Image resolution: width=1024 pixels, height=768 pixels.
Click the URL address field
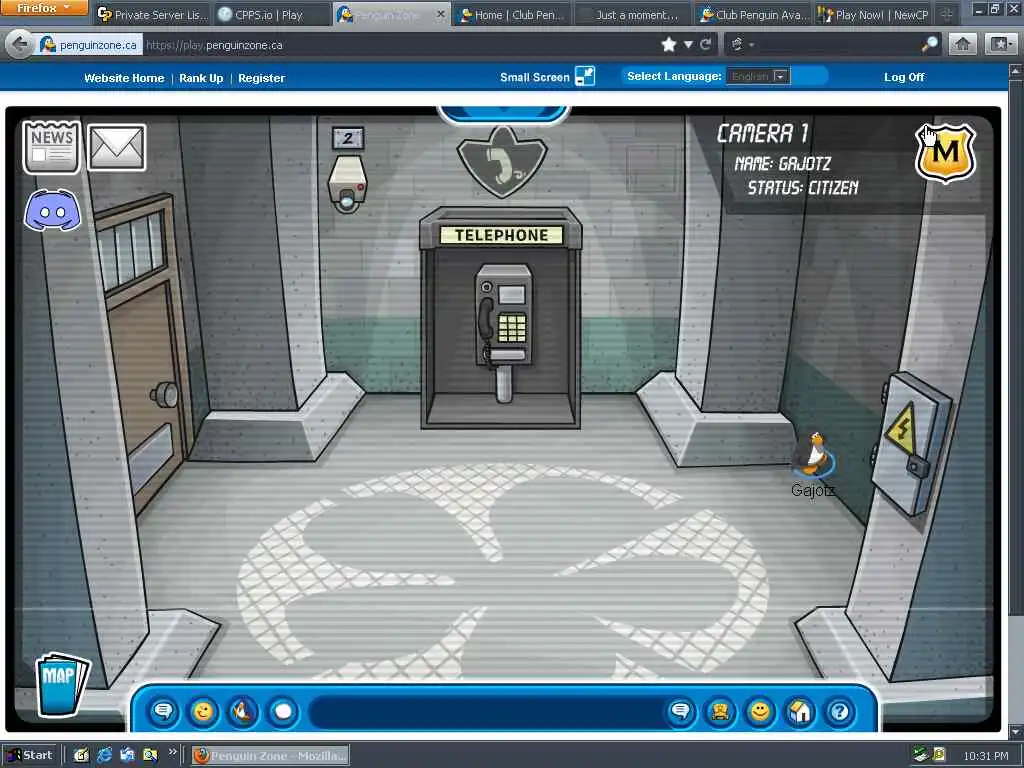398,45
